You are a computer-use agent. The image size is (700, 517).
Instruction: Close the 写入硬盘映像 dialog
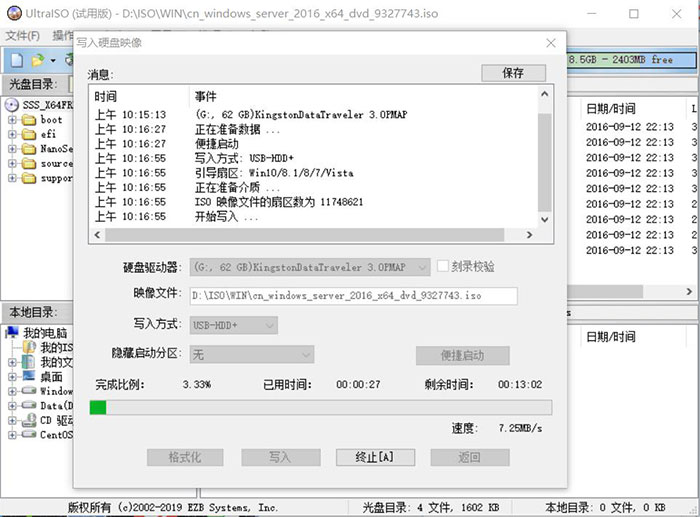tap(551, 43)
